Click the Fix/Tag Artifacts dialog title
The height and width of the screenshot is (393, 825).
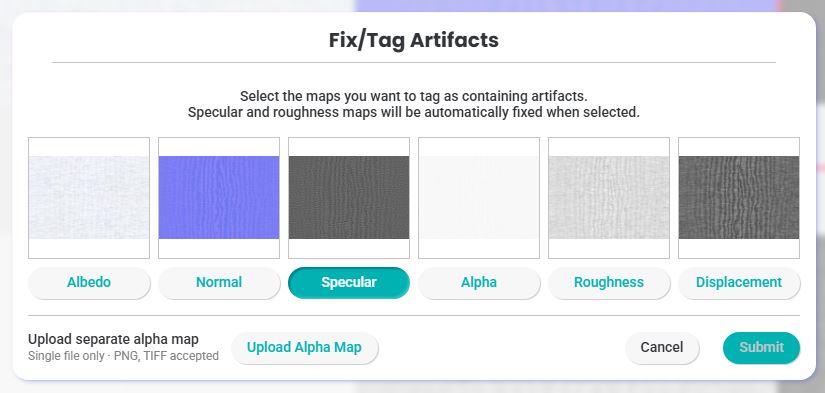(414, 40)
